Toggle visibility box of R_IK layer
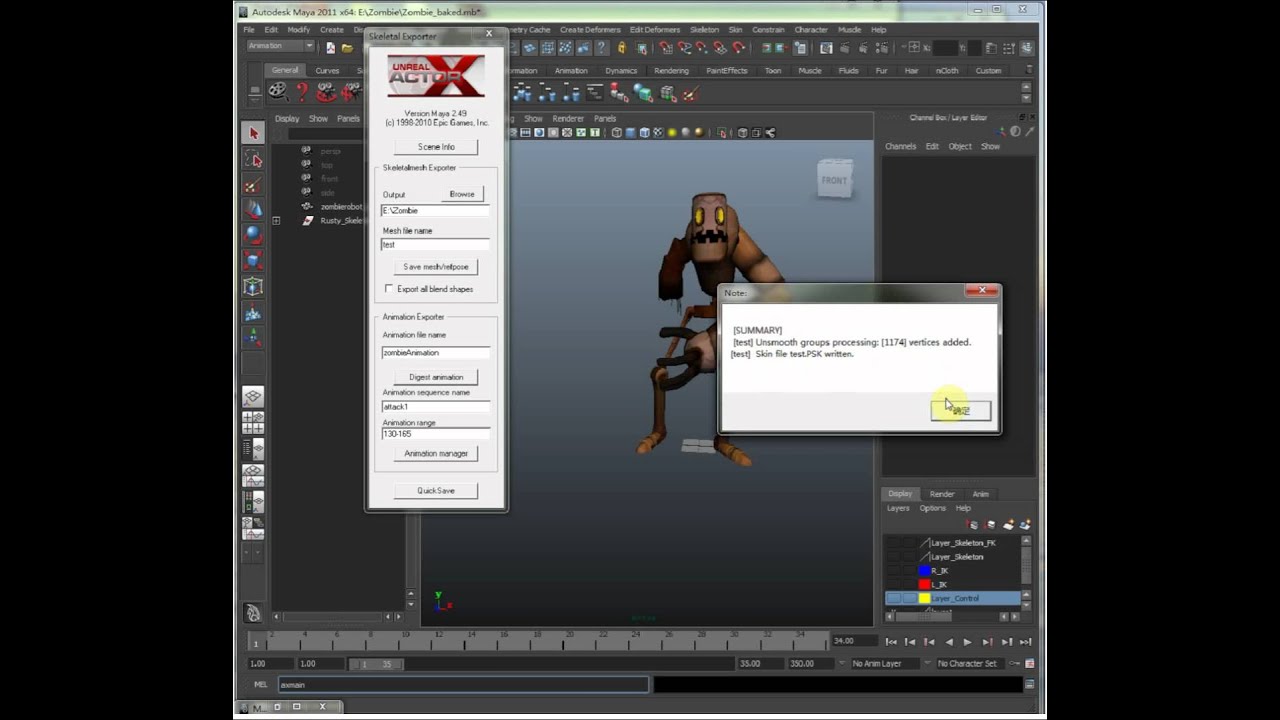This screenshot has width=1280, height=720. 893,570
